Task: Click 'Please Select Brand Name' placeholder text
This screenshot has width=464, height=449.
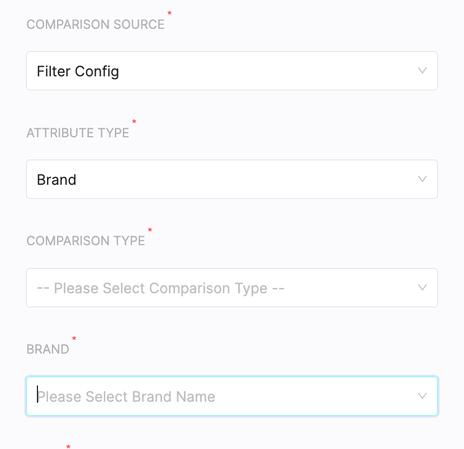Action: (126, 397)
